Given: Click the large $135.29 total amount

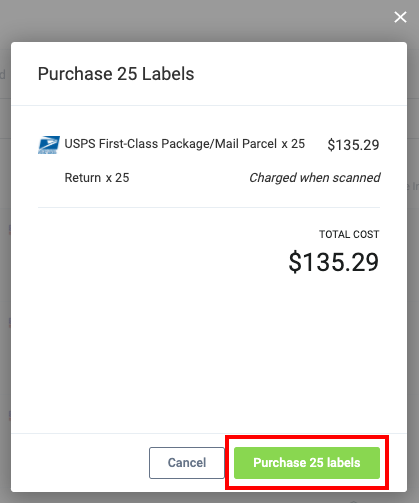Looking at the screenshot, I should coord(334,262).
